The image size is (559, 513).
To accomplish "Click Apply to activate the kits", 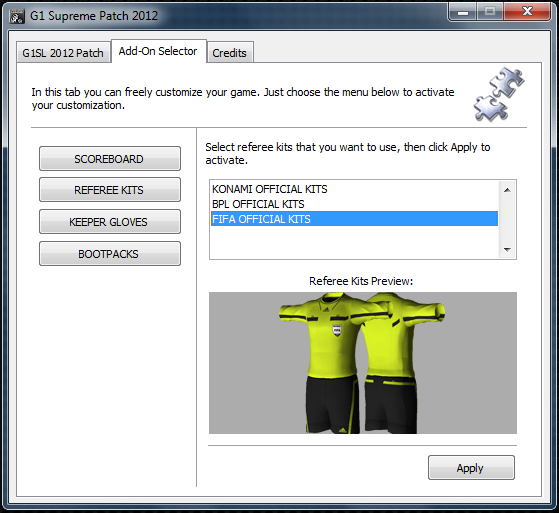I will 471,468.
